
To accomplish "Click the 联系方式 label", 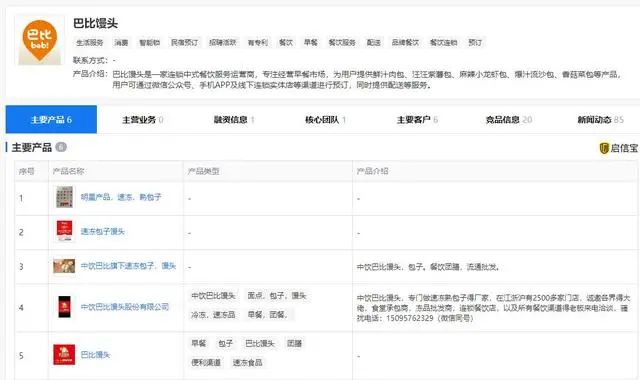I will pyautogui.click(x=90, y=60).
